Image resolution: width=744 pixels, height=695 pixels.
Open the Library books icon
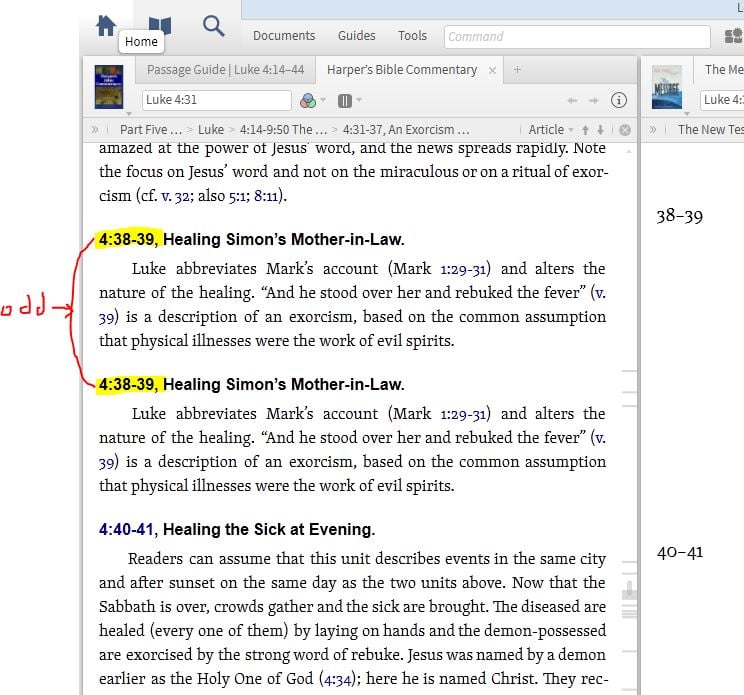[x=160, y=25]
